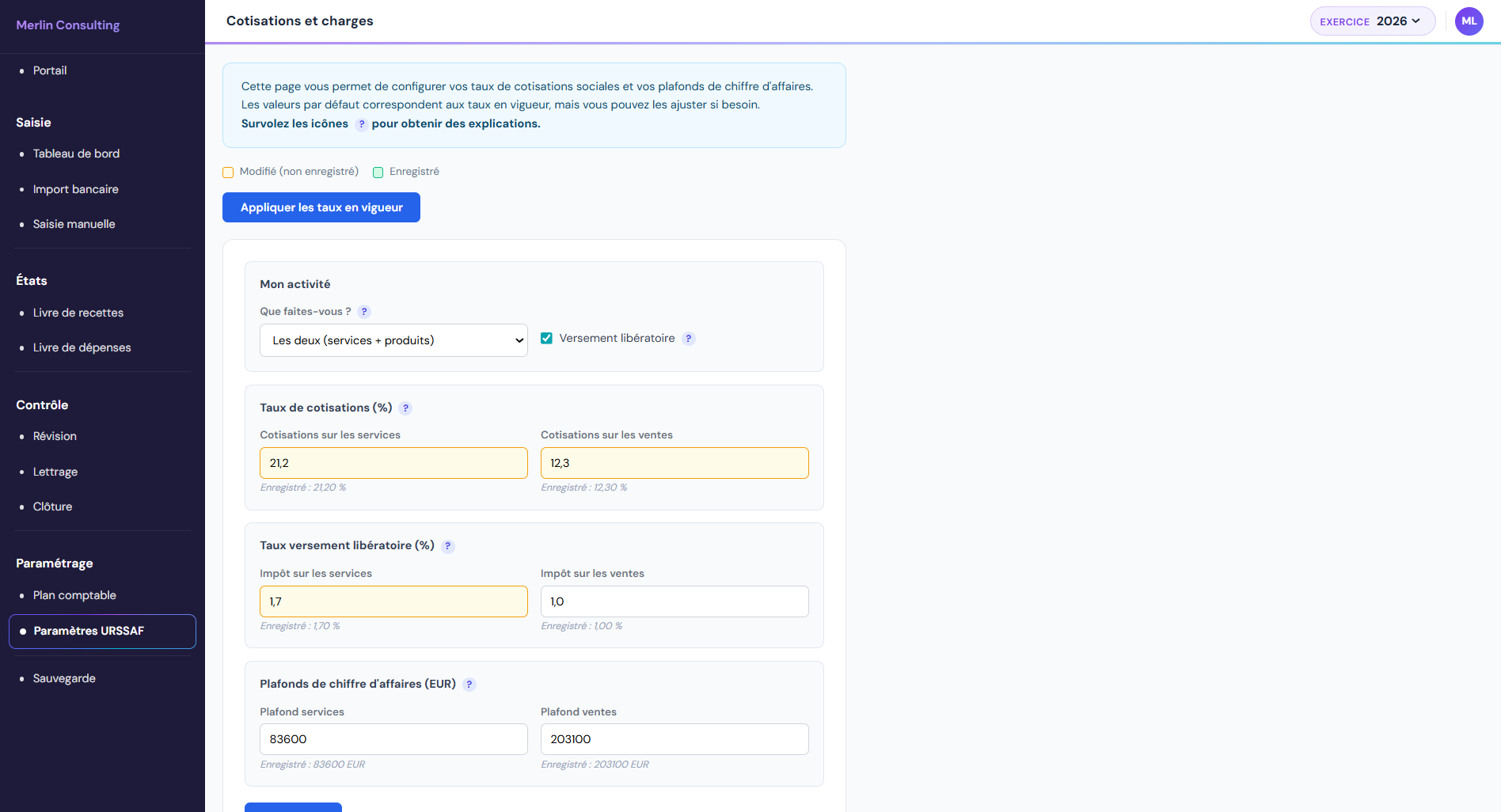Go to Import bancaire page
Viewport: 1501px width, 812px height.
75,189
